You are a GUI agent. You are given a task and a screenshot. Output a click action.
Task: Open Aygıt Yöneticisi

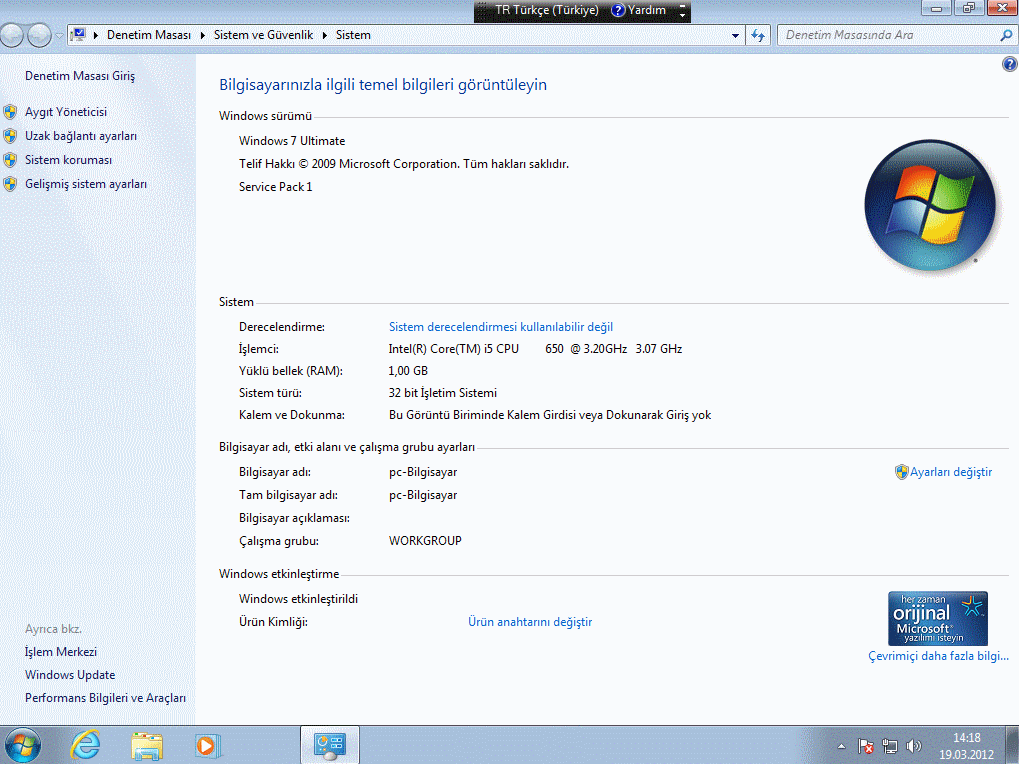pyautogui.click(x=66, y=112)
